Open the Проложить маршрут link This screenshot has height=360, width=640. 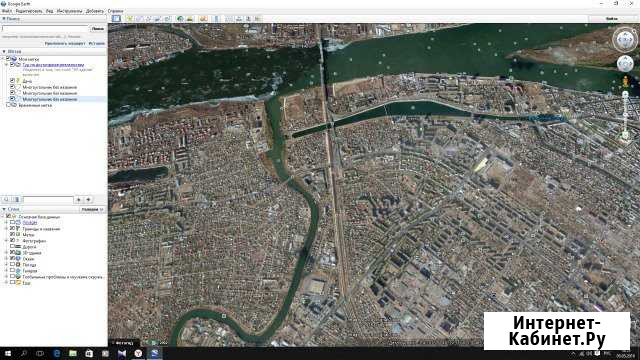tap(65, 43)
